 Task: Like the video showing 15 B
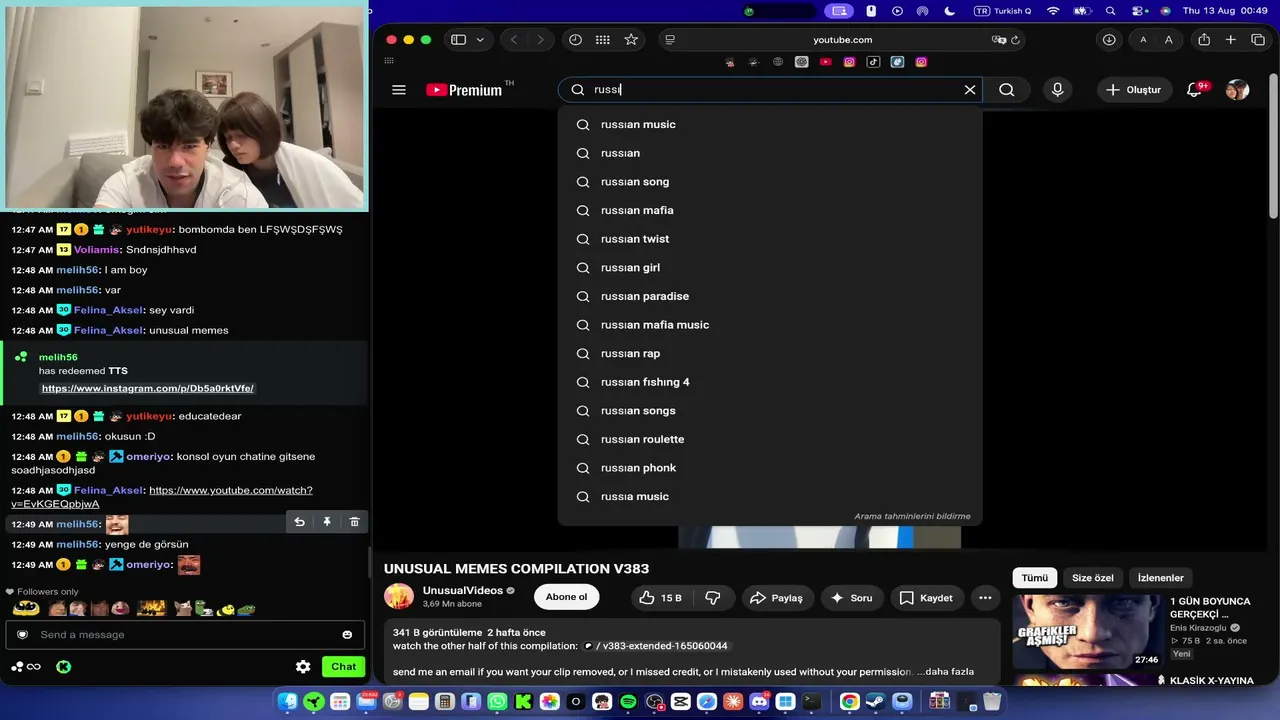point(661,598)
